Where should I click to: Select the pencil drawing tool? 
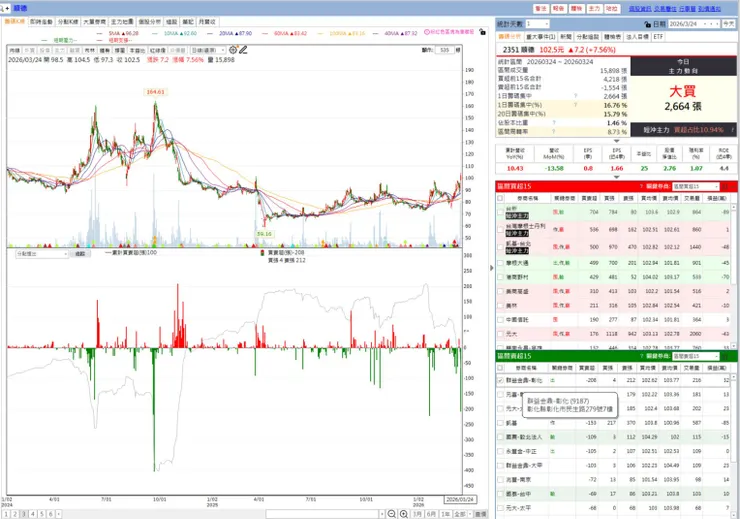coord(243,50)
